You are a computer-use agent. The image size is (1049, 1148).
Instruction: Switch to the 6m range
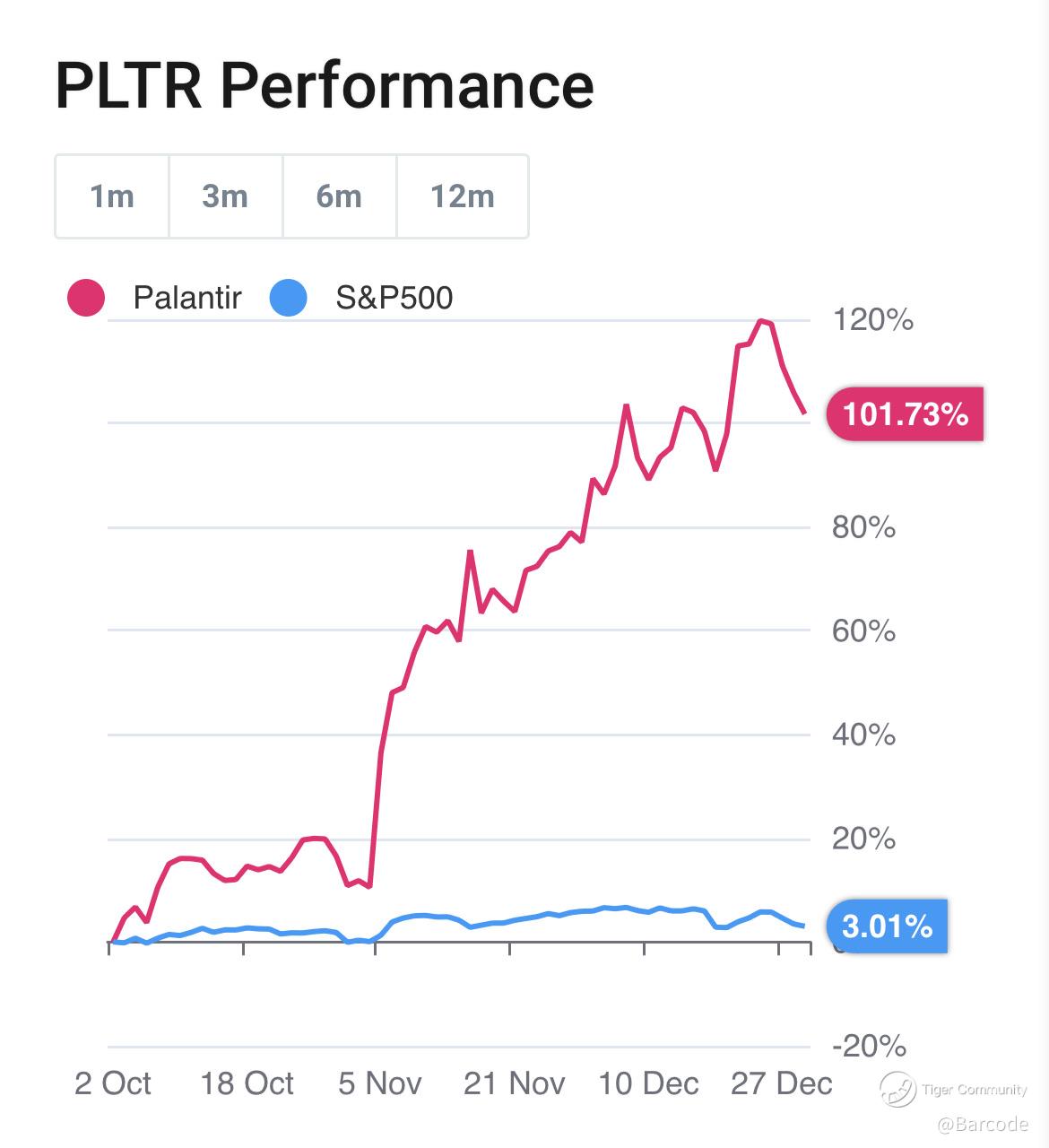[340, 196]
